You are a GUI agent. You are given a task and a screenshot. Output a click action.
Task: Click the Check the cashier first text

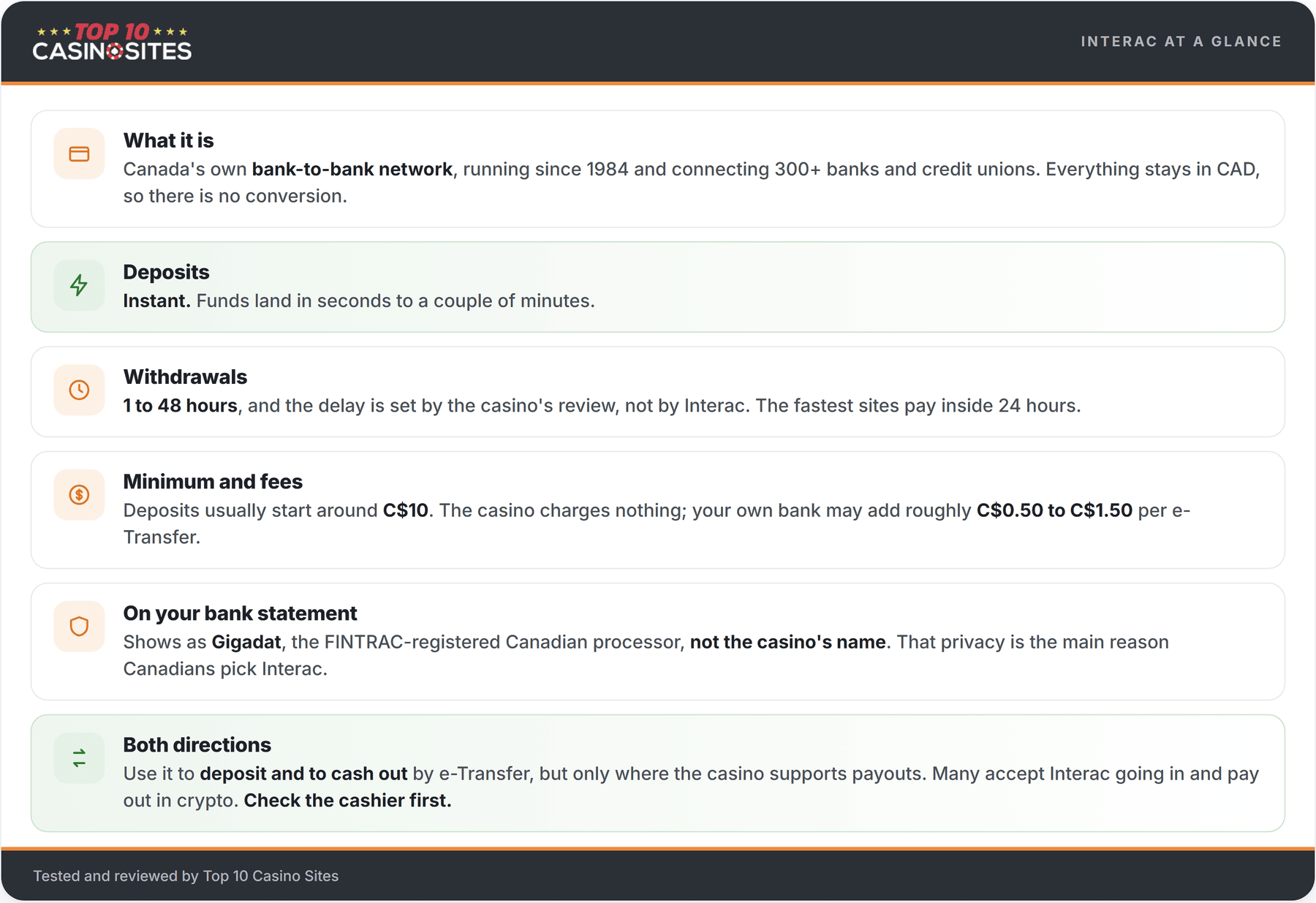[347, 801]
